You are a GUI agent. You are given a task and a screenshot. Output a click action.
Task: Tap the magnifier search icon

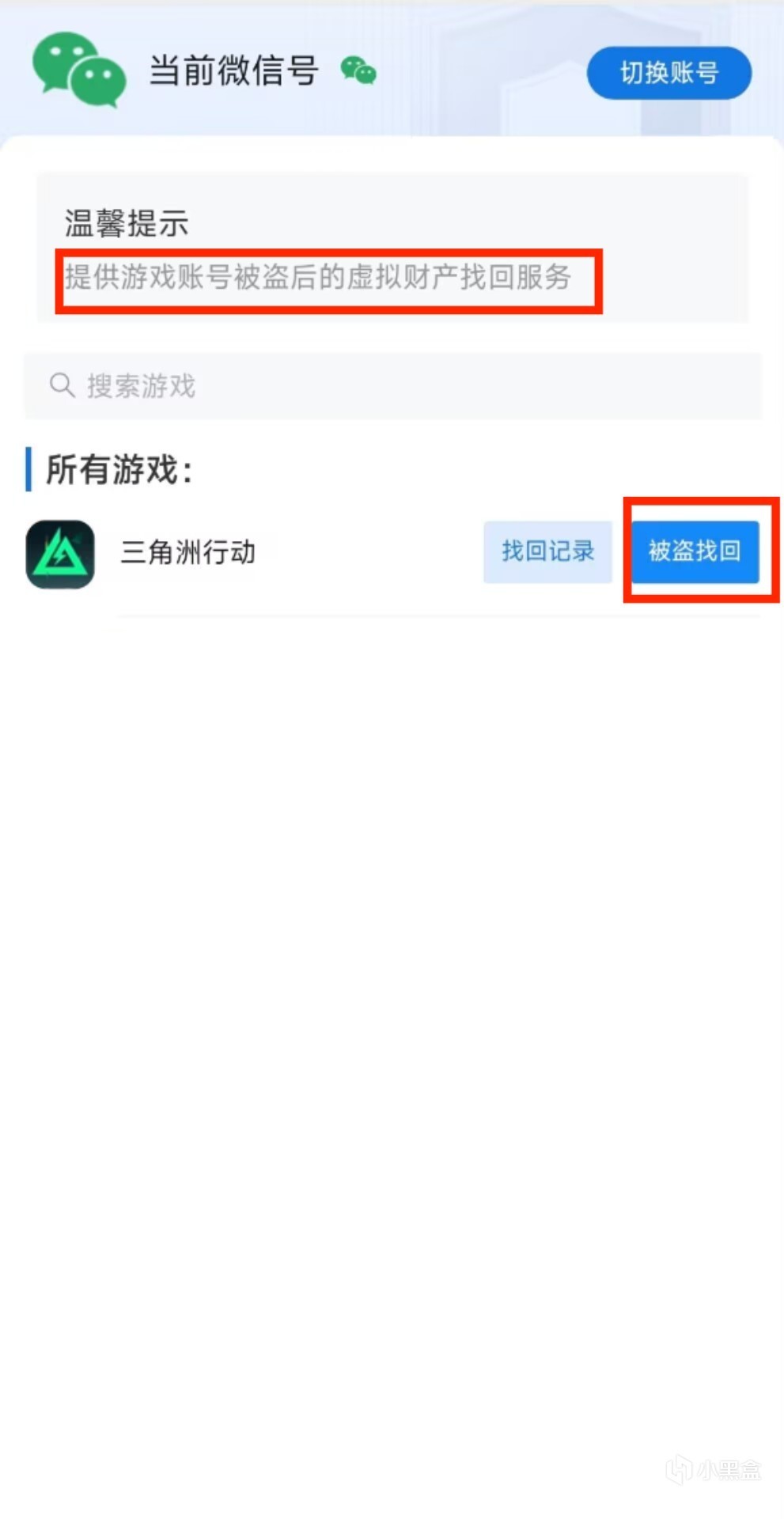click(x=62, y=385)
